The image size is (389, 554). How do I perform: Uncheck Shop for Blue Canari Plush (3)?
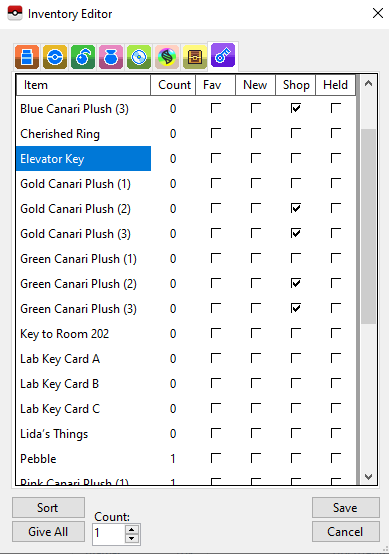[296, 108]
